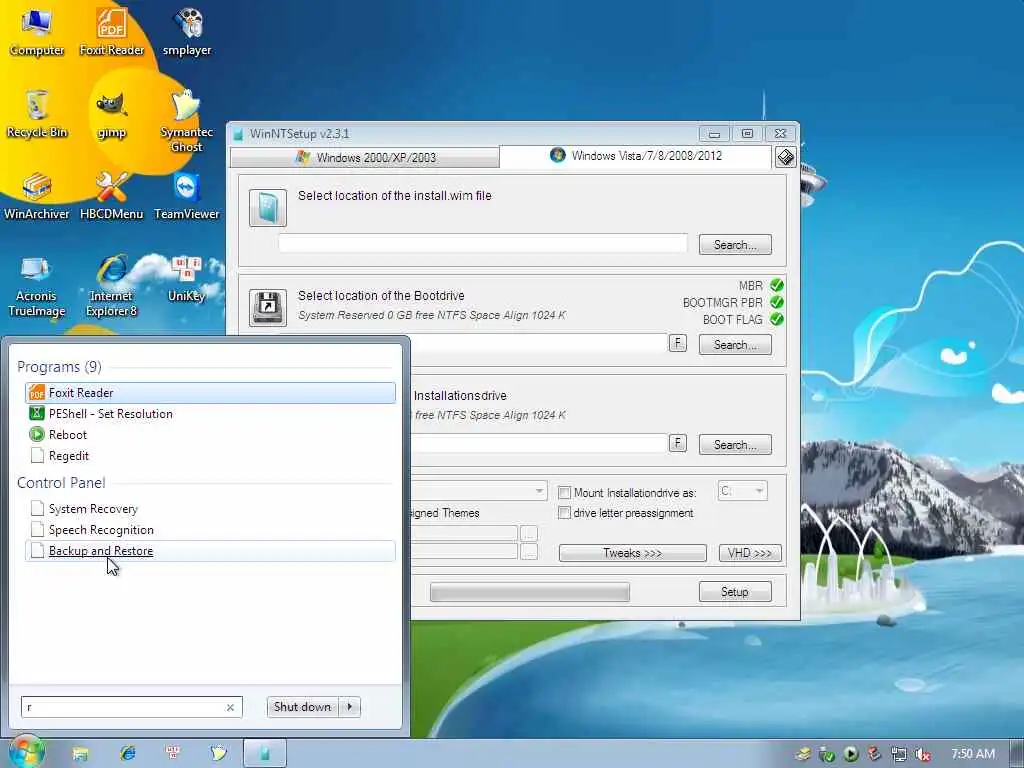The width and height of the screenshot is (1024, 768).
Task: Open Foxit Reader desktop shortcut
Action: click(x=112, y=33)
